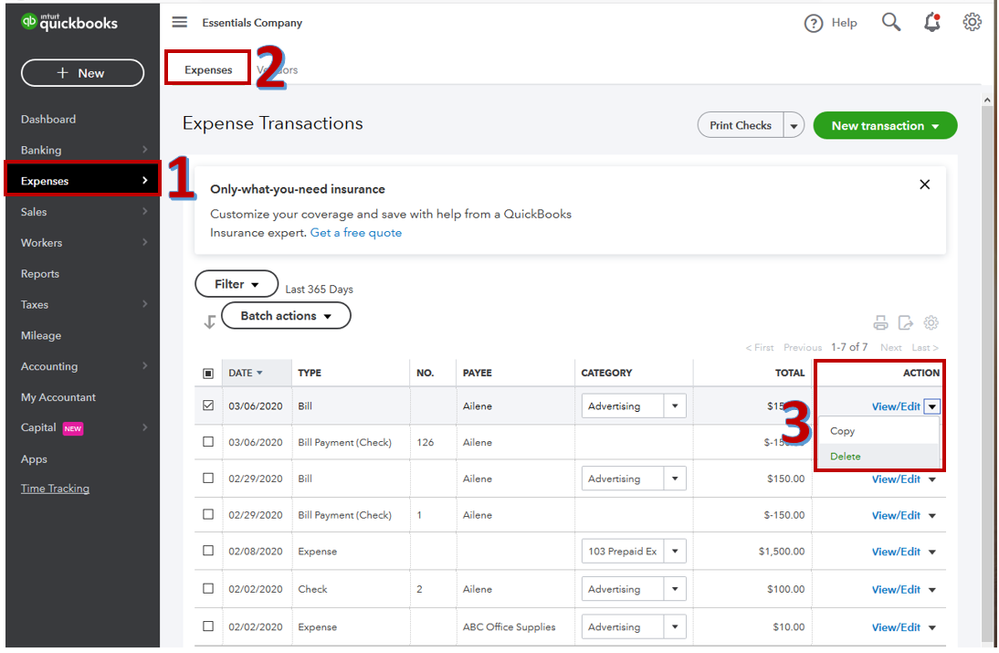The width and height of the screenshot is (999, 653).
Task: Open the hamburger navigation menu
Action: 180,22
